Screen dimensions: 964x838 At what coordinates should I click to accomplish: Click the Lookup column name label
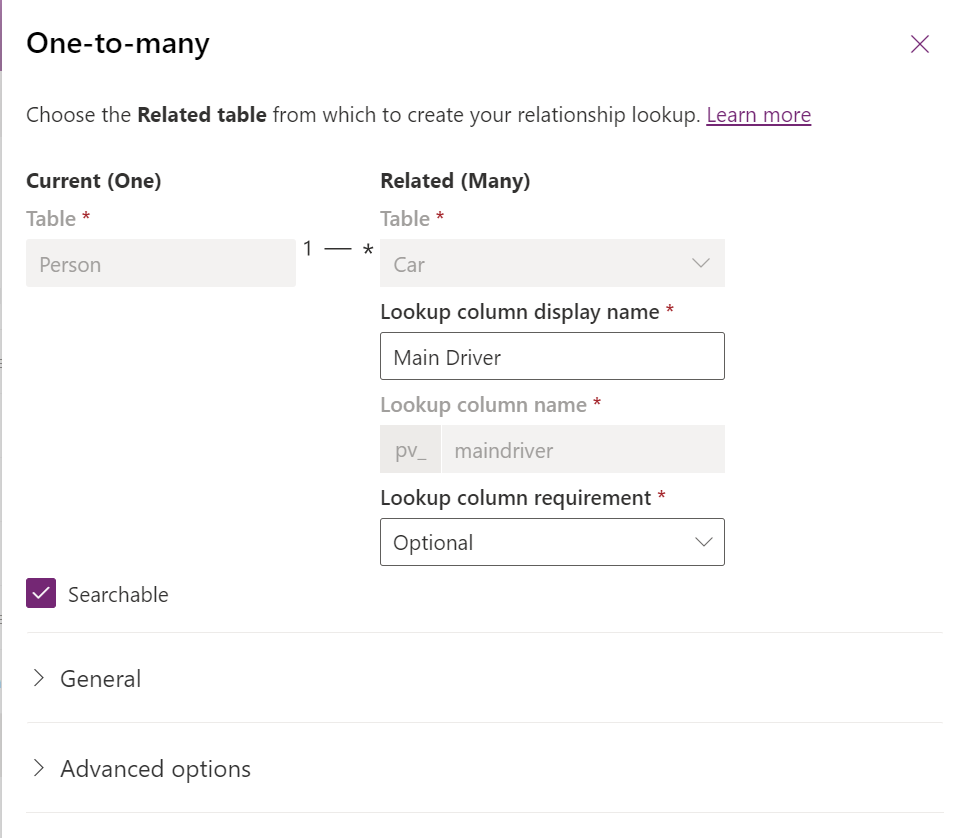click(483, 405)
